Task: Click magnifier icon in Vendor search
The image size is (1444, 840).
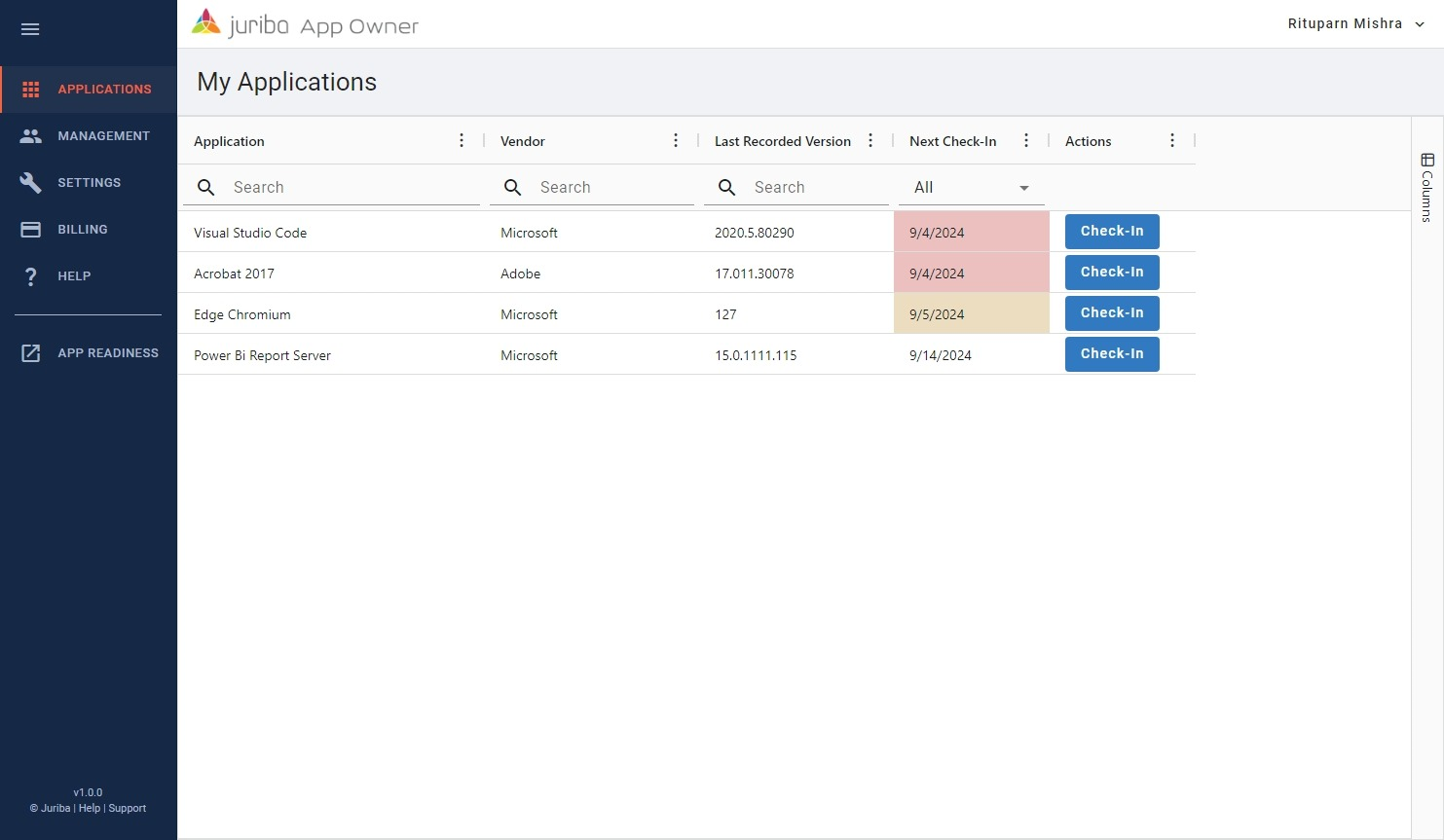Action: click(x=513, y=188)
